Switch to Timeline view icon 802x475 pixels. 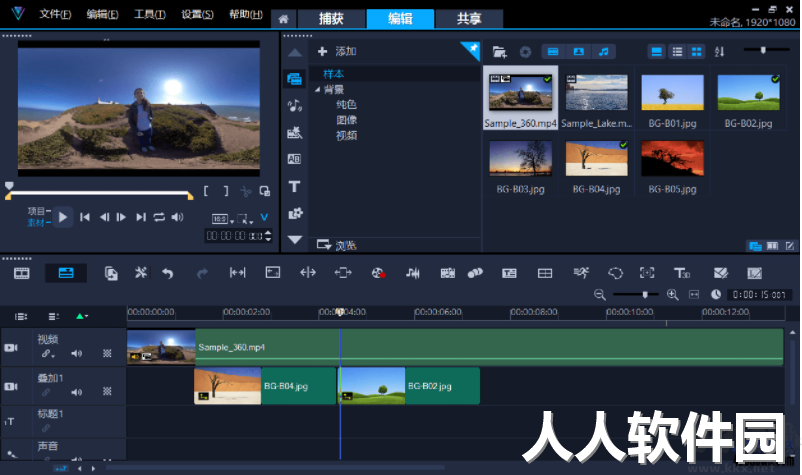pos(66,273)
